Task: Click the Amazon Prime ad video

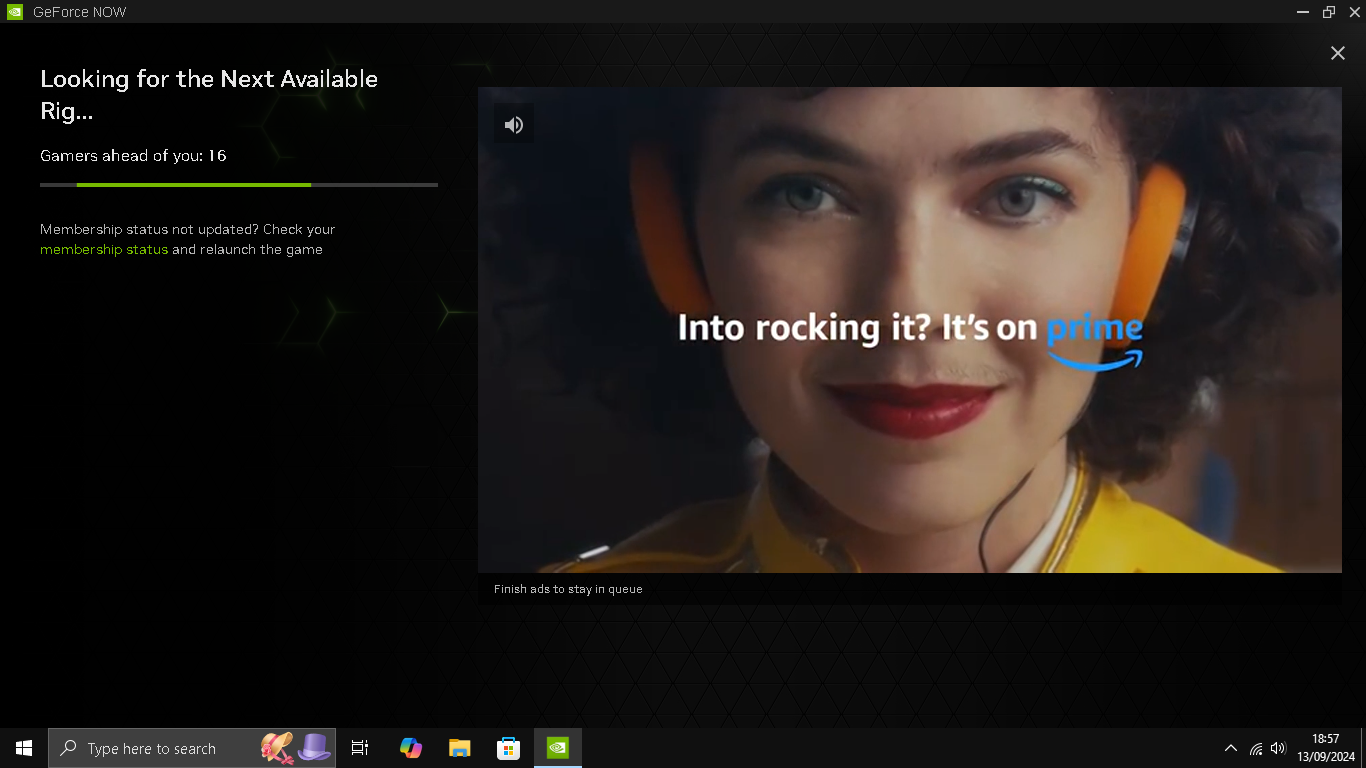Action: pyautogui.click(x=909, y=330)
